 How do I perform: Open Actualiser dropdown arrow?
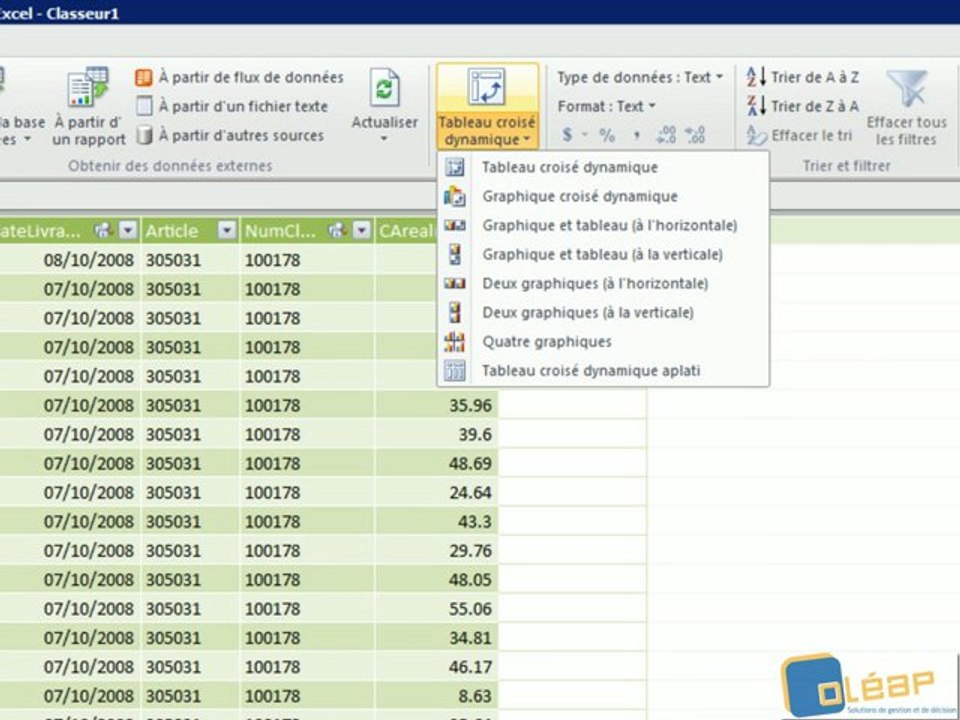coord(384,139)
